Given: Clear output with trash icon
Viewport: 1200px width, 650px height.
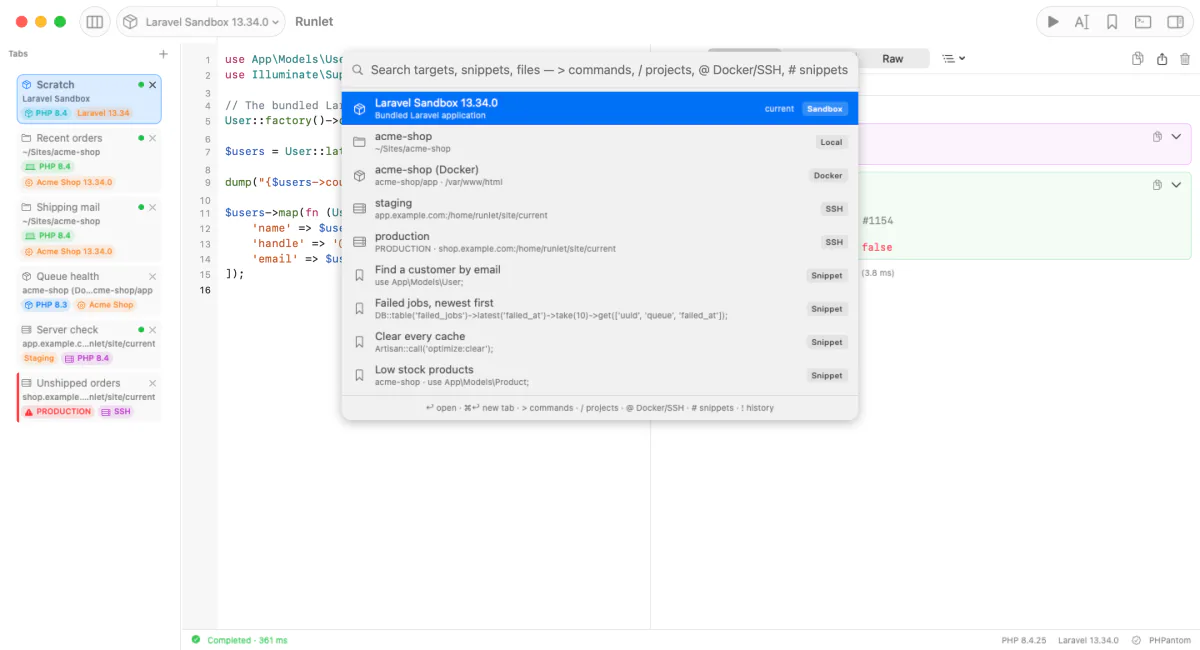Looking at the screenshot, I should (1185, 59).
